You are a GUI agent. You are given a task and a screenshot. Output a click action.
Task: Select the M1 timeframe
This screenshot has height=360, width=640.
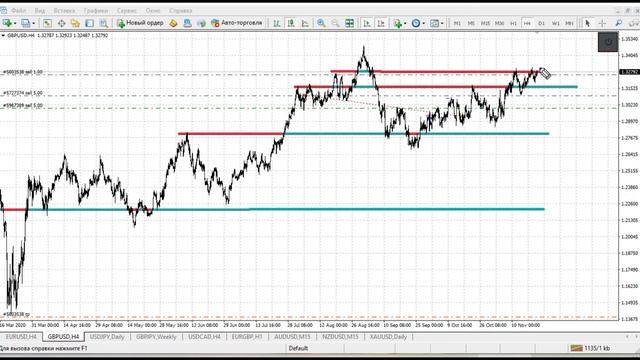tap(457, 24)
